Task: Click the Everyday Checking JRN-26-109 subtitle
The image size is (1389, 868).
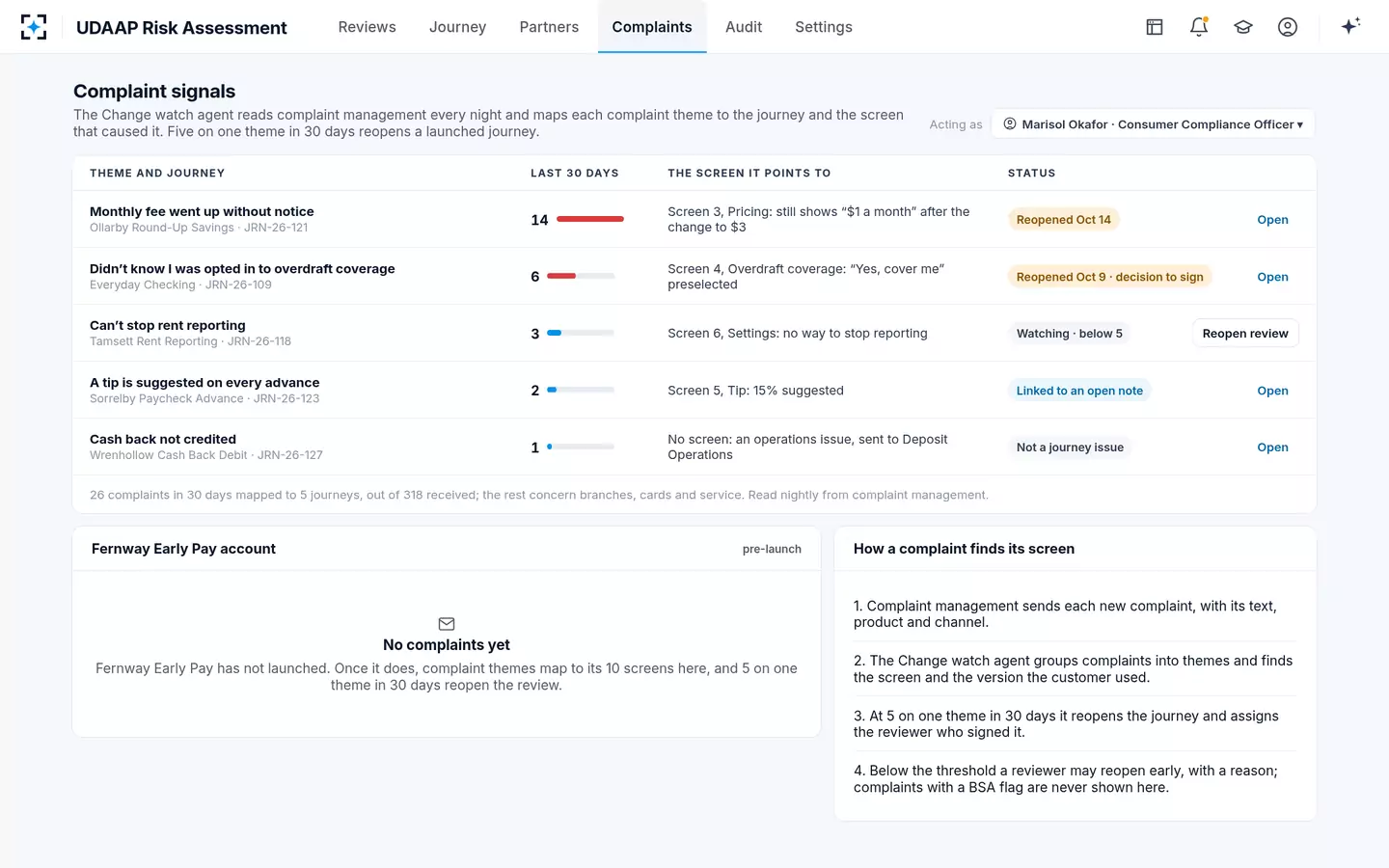Action: (180, 285)
